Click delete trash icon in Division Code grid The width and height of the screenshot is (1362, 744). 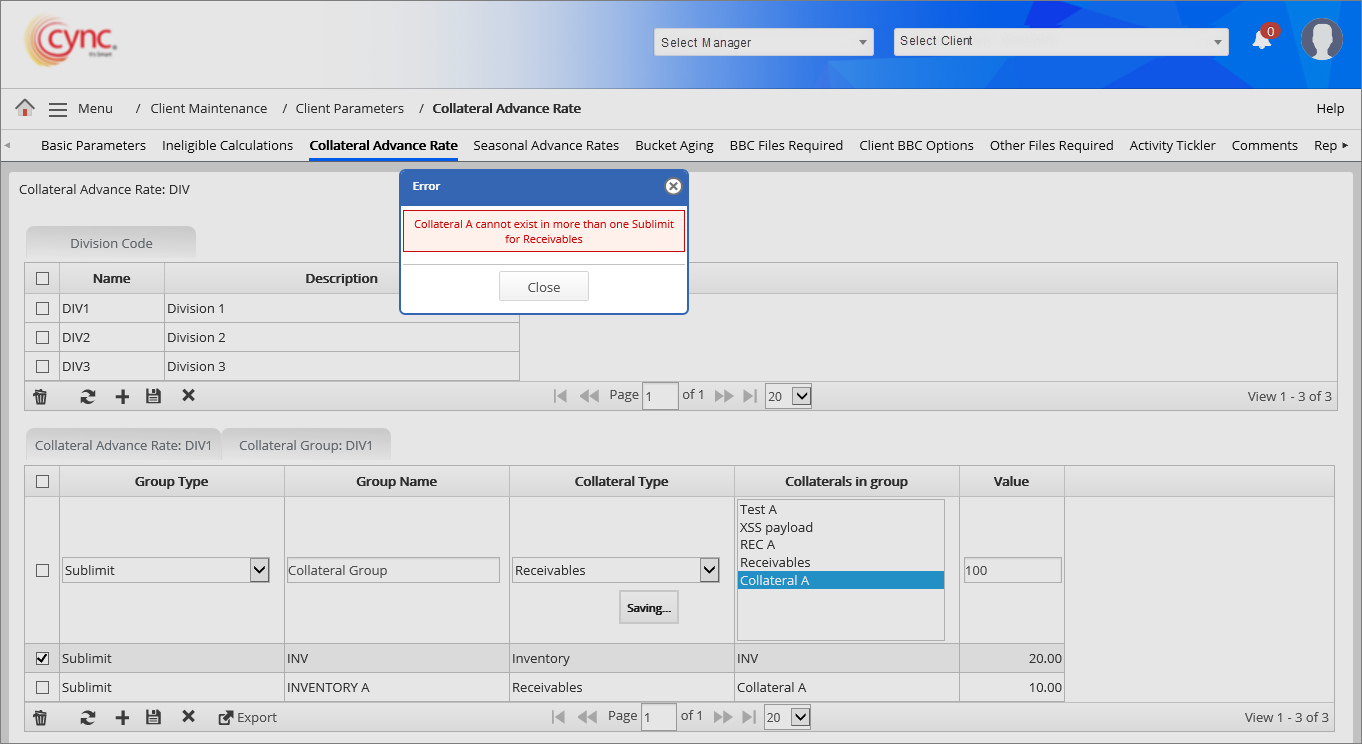[41, 396]
